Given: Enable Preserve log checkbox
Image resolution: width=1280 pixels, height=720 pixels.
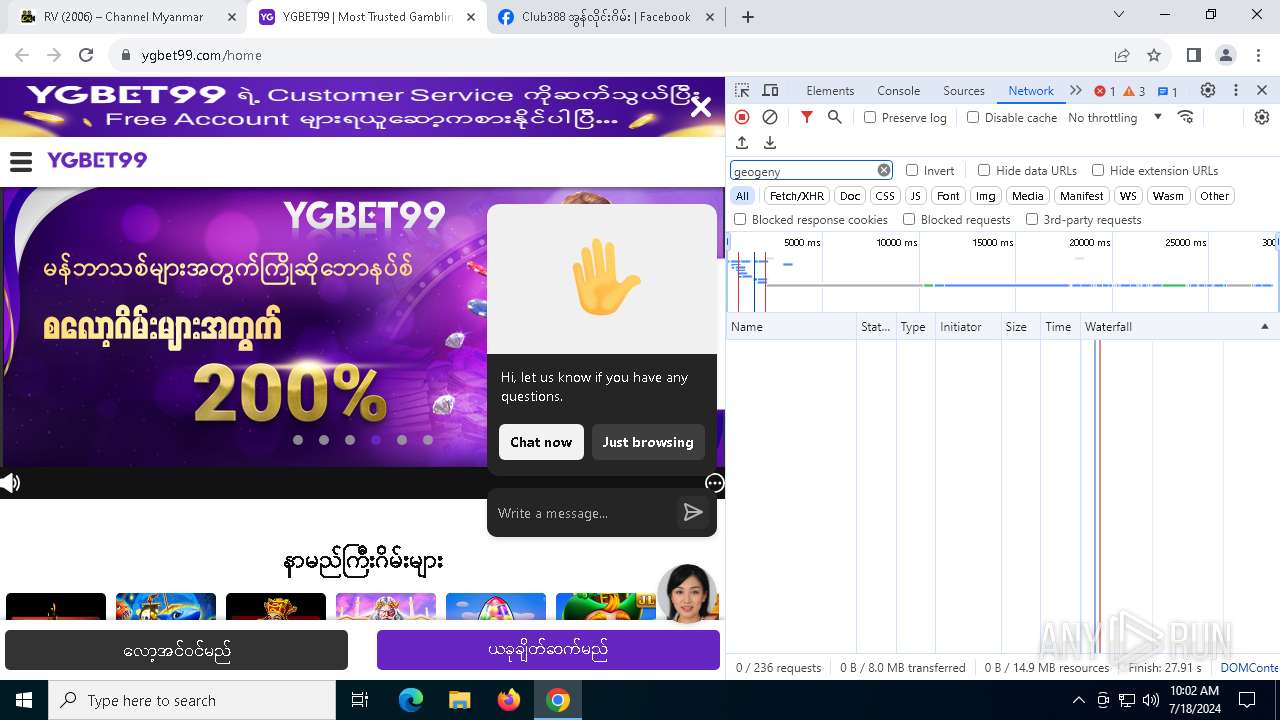Looking at the screenshot, I should tap(870, 117).
